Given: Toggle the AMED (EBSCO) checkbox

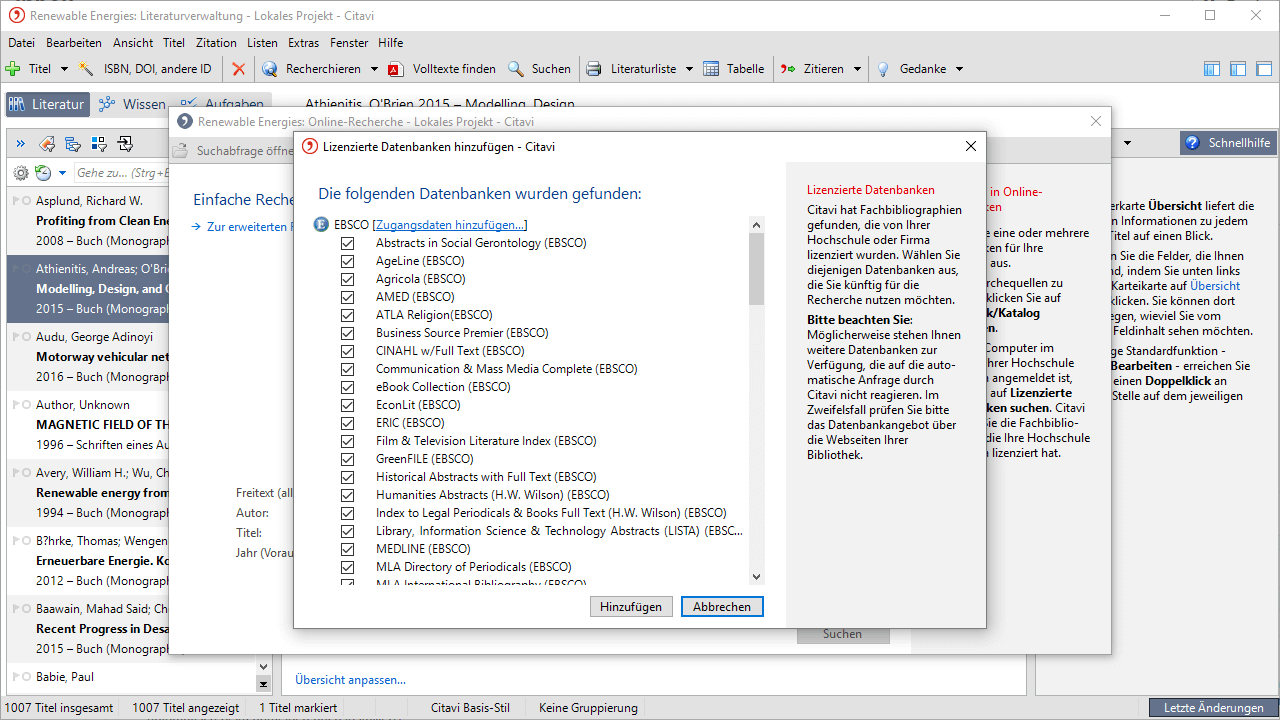Looking at the screenshot, I should pos(347,297).
